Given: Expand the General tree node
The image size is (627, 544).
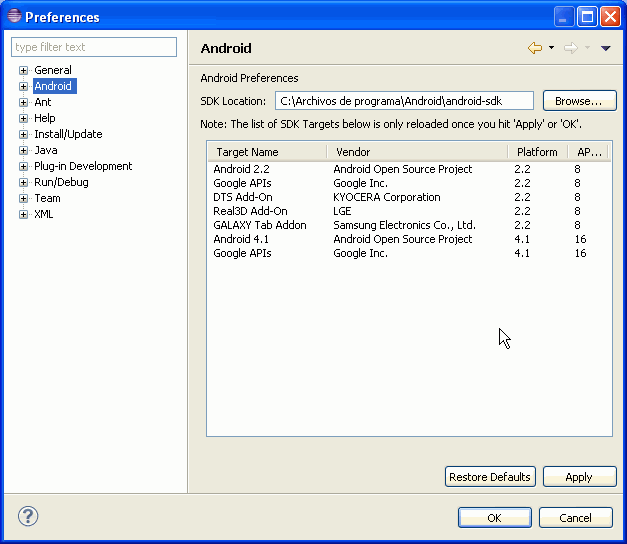Looking at the screenshot, I should coord(23,70).
